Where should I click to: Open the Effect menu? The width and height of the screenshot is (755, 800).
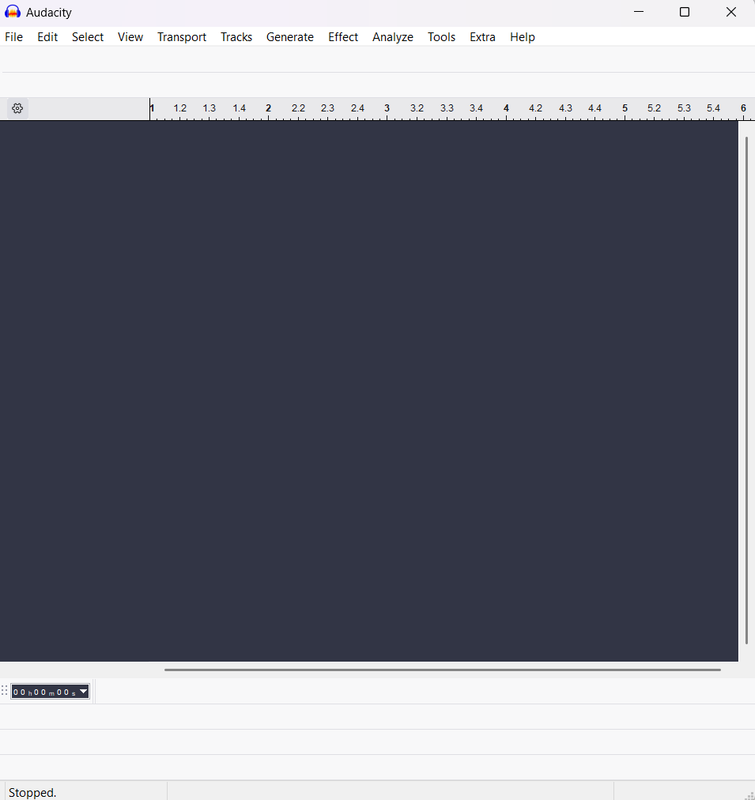point(343,37)
